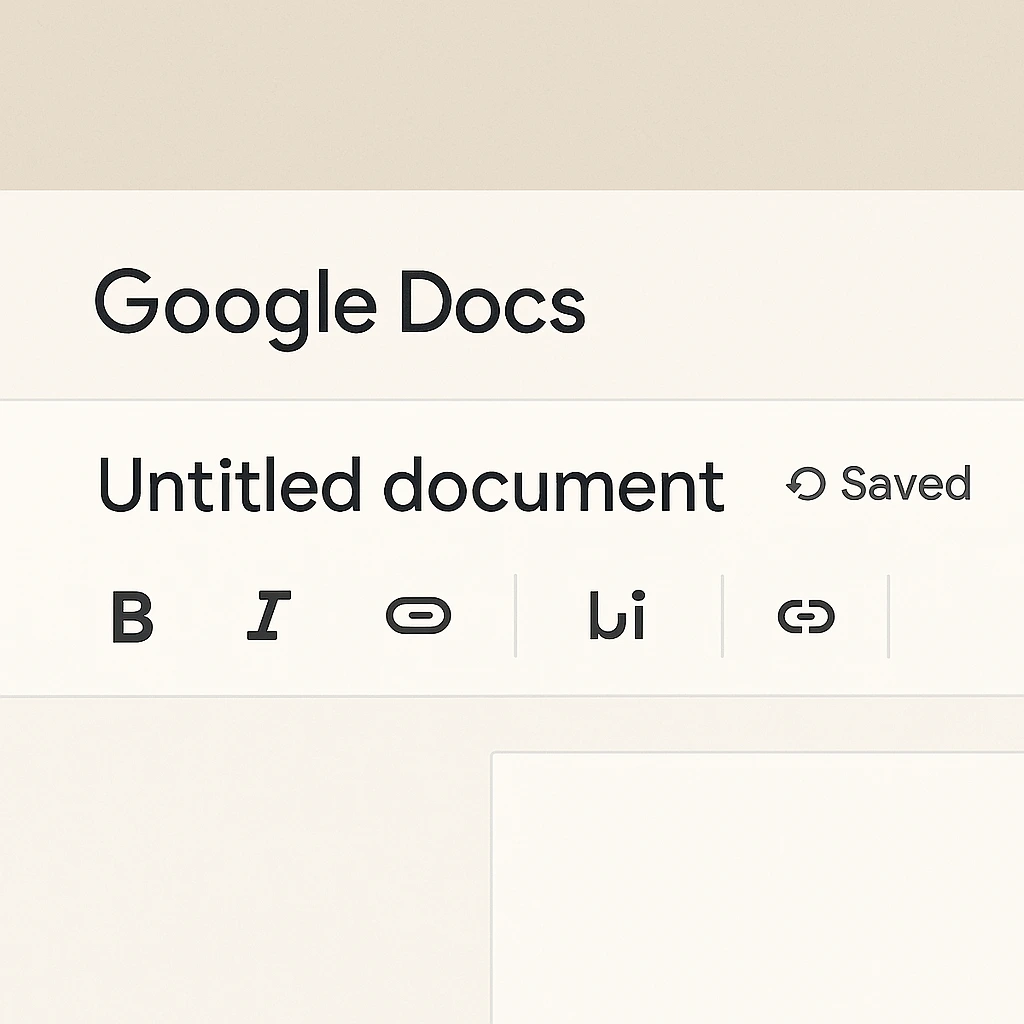This screenshot has height=1024, width=1024.
Task: Click the 'Saved' status text
Action: coord(906,484)
